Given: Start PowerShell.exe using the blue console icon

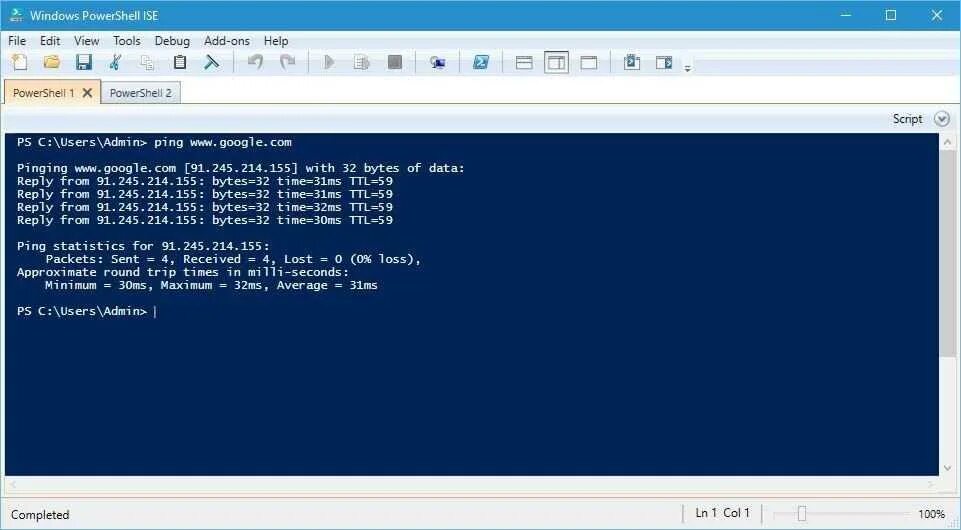Looking at the screenshot, I should pos(481,62).
